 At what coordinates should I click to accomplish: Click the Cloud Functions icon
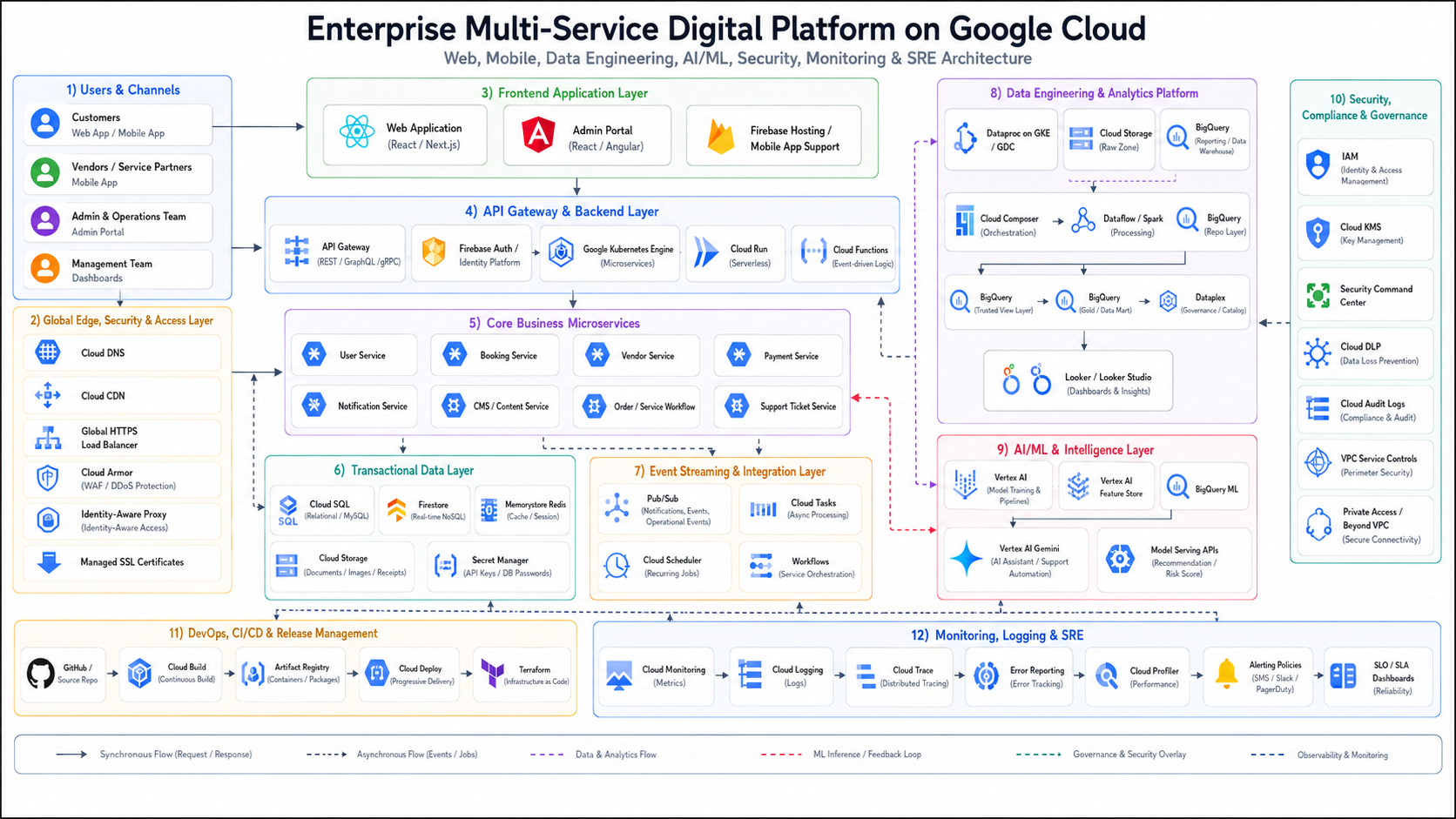[x=813, y=252]
